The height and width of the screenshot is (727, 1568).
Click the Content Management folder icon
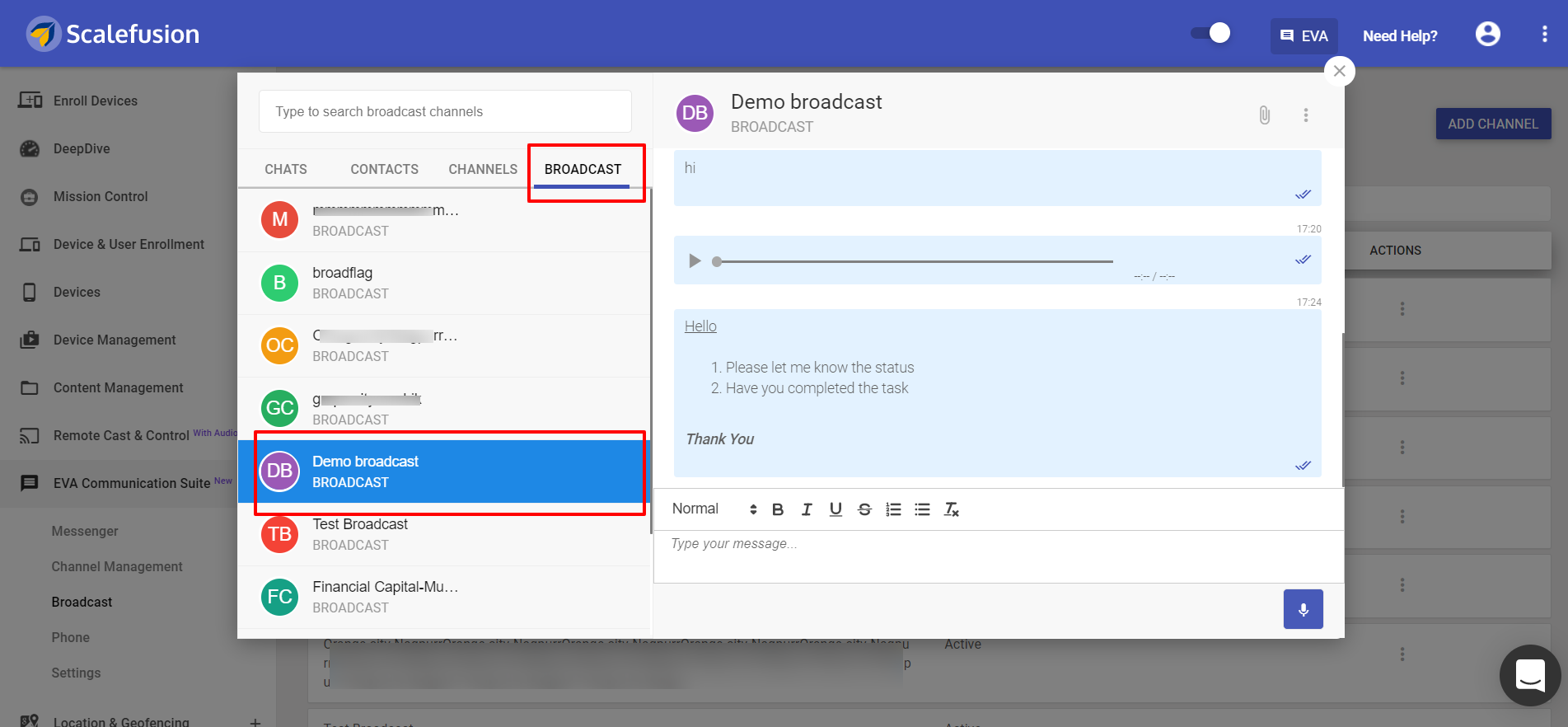click(x=30, y=388)
